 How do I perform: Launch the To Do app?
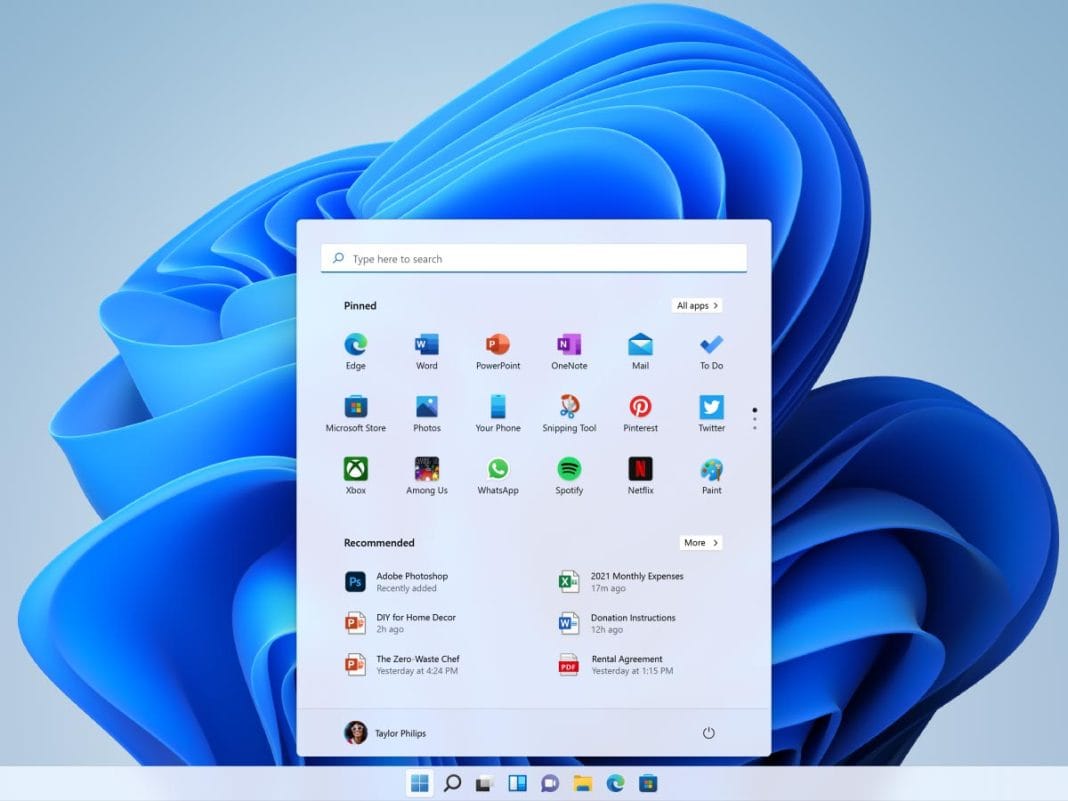(712, 351)
